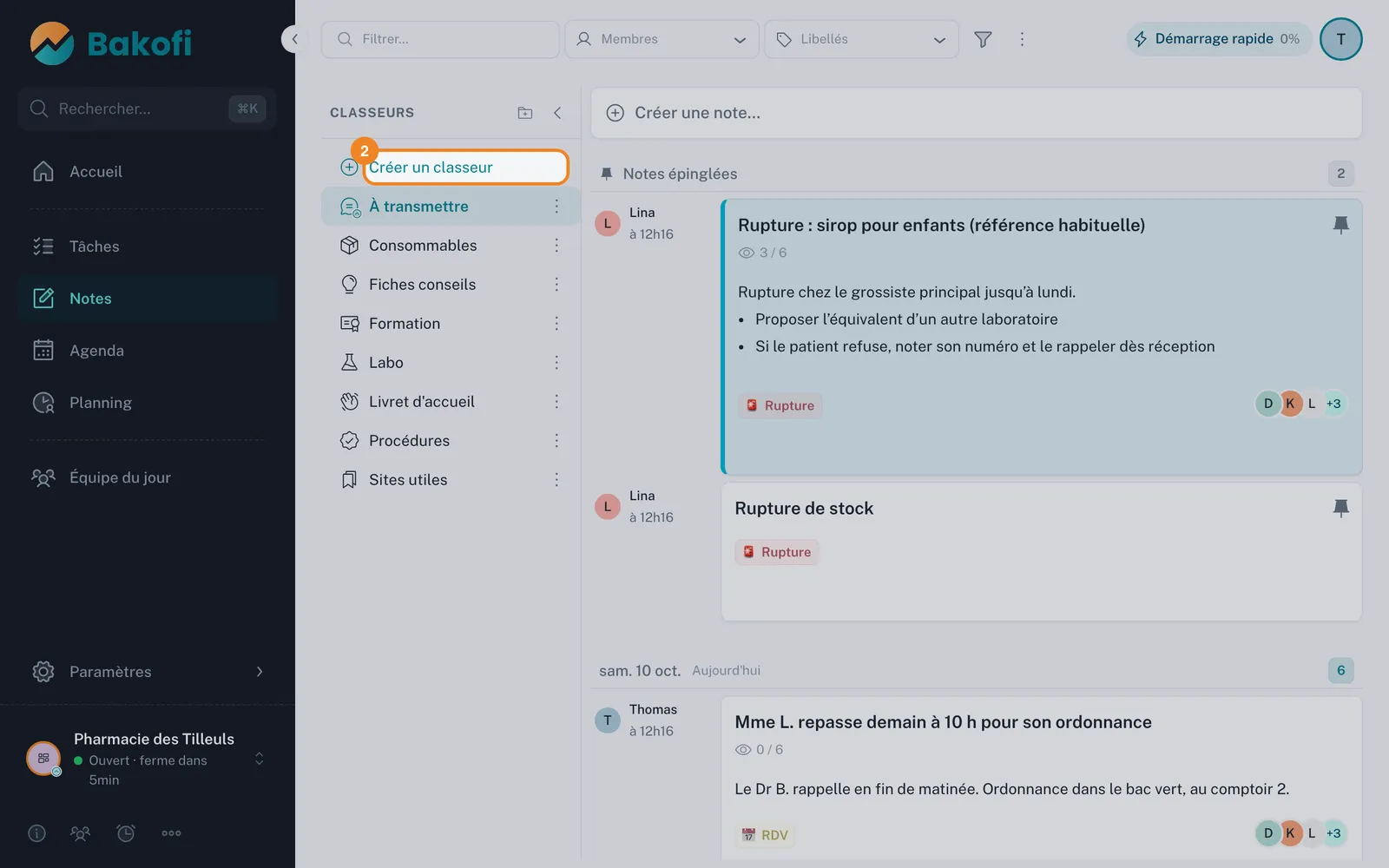Unpin the sirop pour enfants note
The image size is (1389, 868).
point(1340,225)
